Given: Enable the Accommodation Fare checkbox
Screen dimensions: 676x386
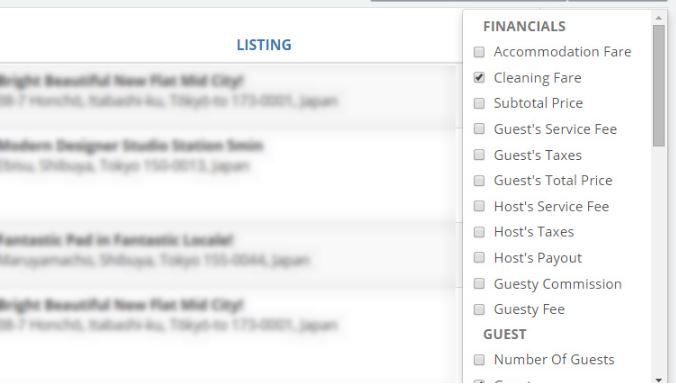Looking at the screenshot, I should point(479,52).
